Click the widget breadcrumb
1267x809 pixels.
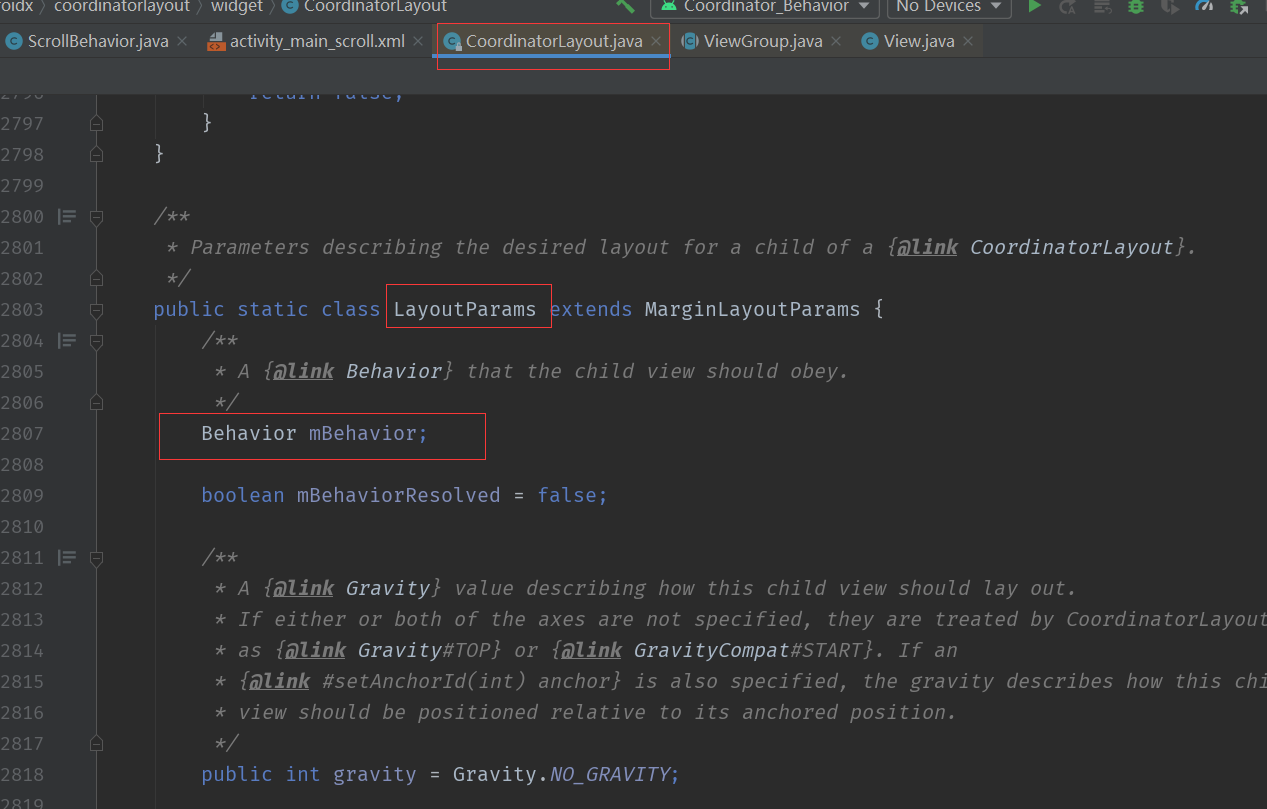237,6
